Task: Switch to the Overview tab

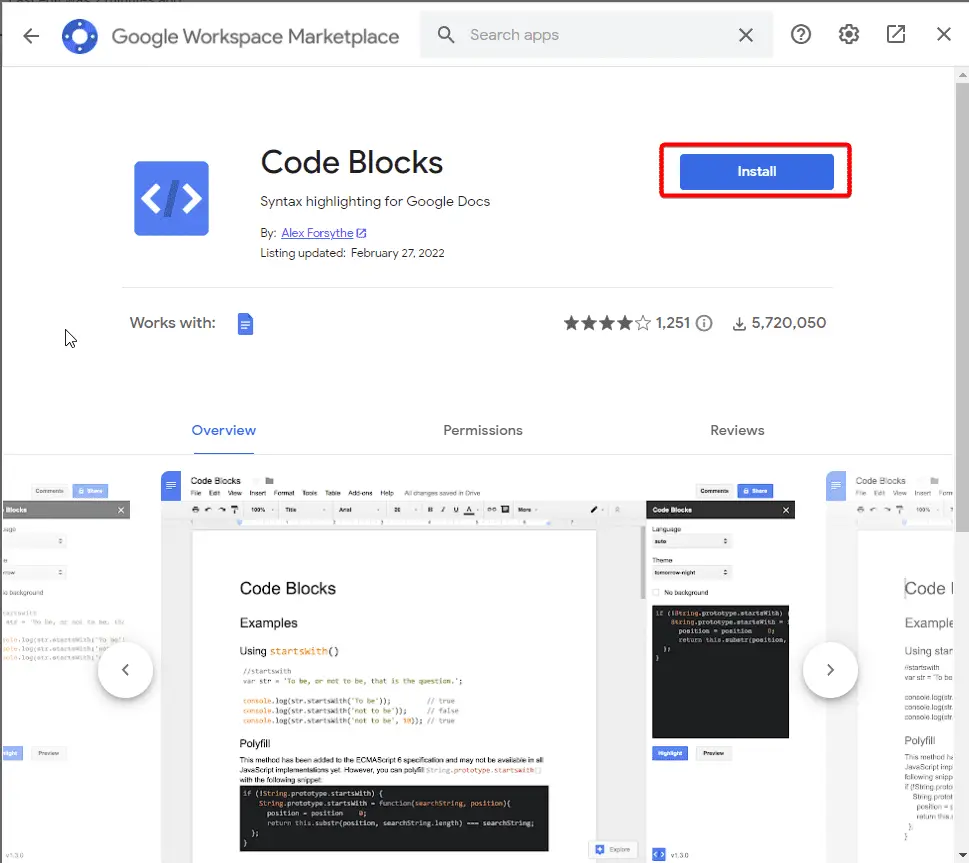Action: (224, 431)
